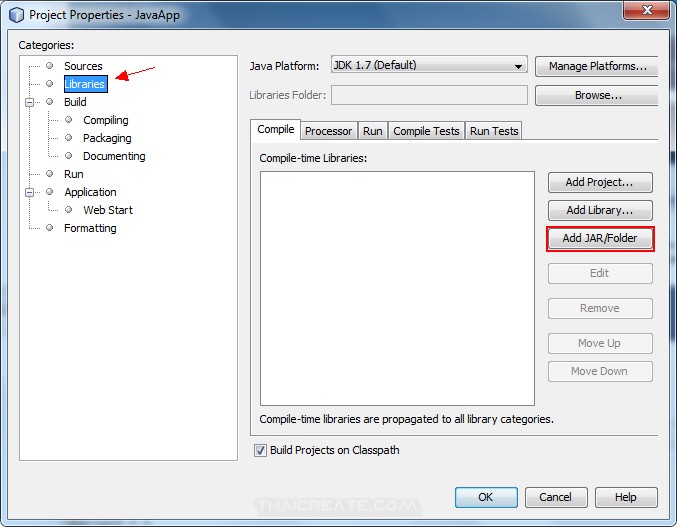Click the Add Project button
Image resolution: width=677 pixels, height=527 pixels.
[600, 182]
